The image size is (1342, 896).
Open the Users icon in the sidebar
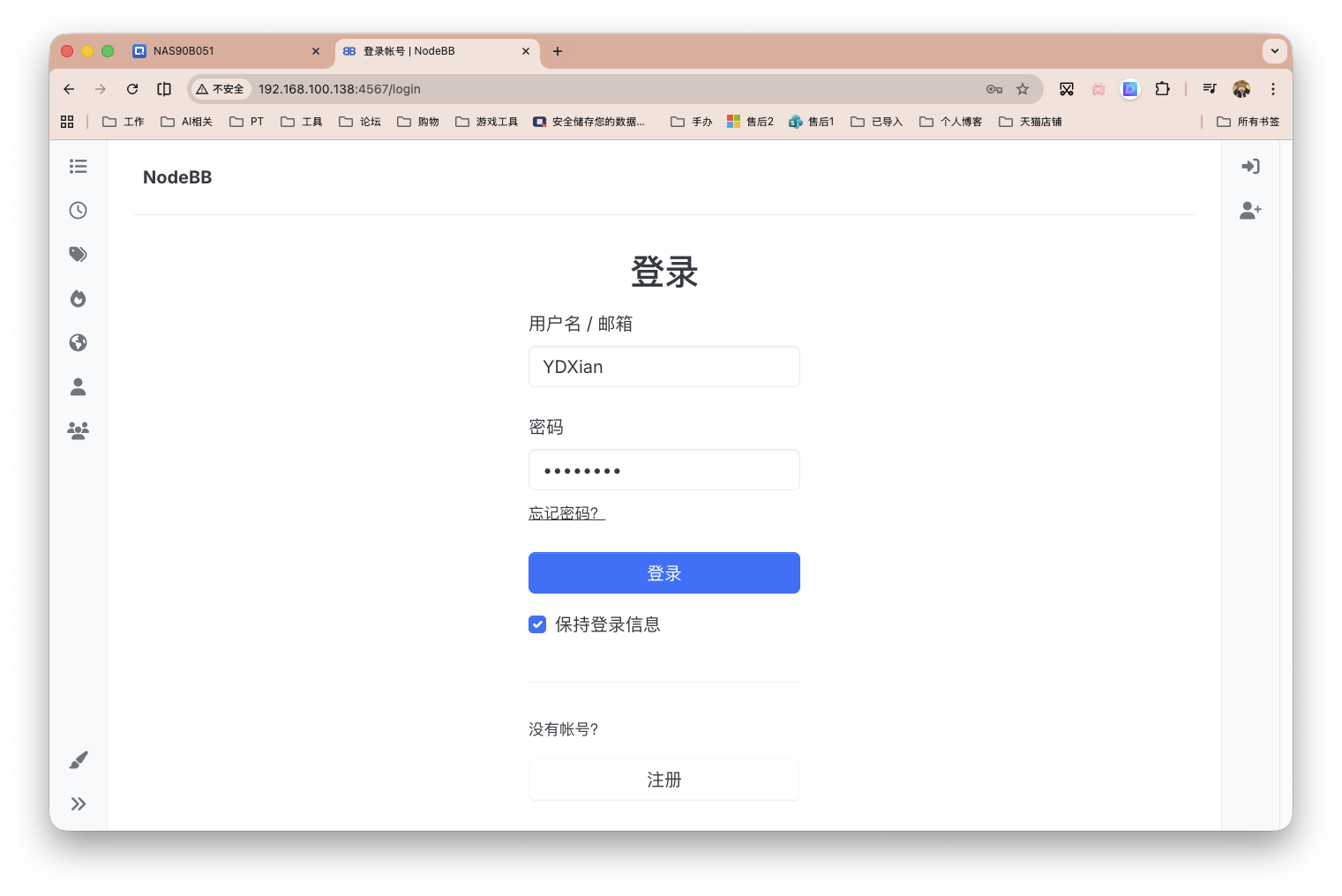[78, 386]
